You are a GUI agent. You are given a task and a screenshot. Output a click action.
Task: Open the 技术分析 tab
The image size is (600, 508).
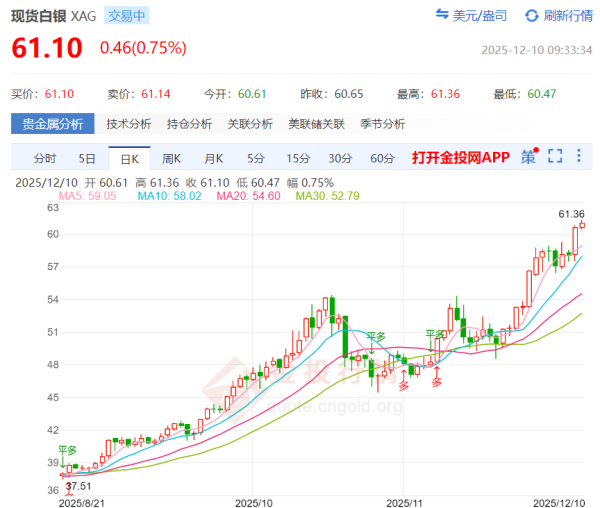(129, 124)
